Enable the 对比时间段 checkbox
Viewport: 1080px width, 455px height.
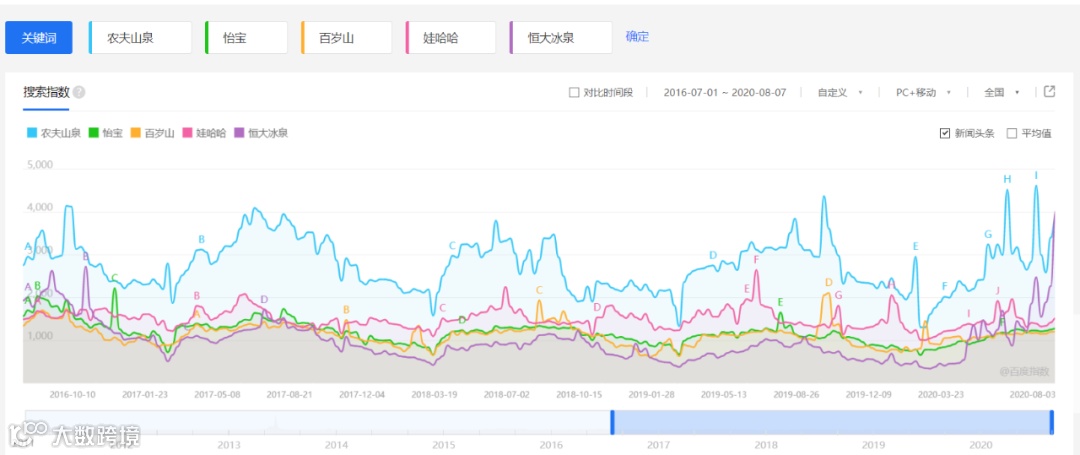tap(574, 92)
